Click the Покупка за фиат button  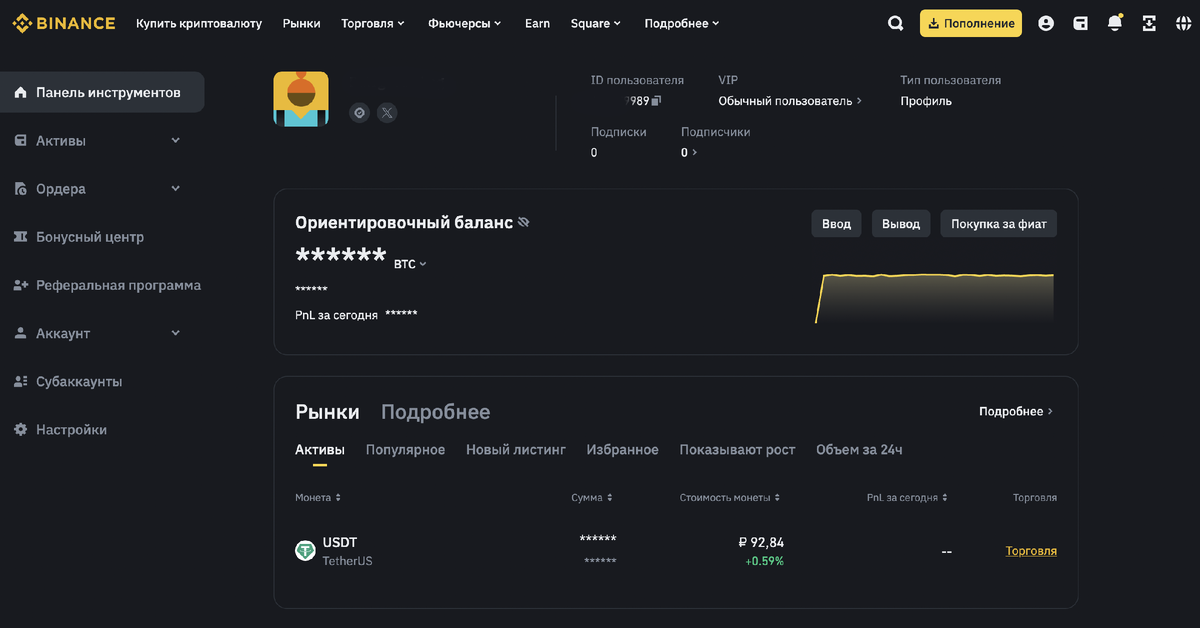point(999,224)
